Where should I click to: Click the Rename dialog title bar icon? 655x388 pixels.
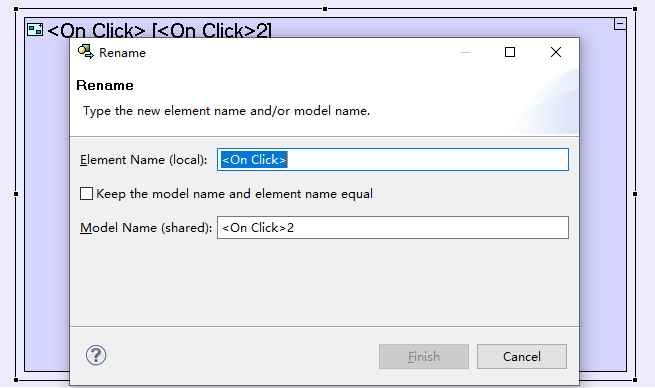click(86, 52)
